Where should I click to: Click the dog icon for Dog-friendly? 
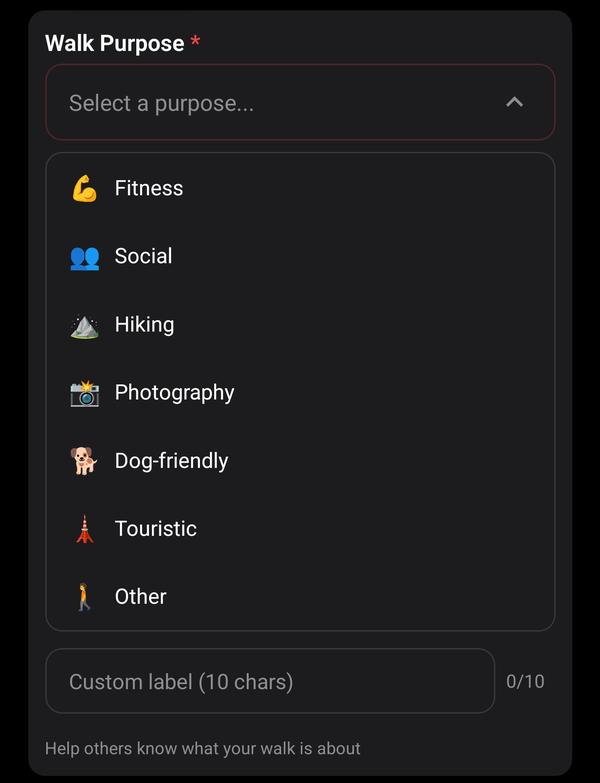(x=84, y=461)
